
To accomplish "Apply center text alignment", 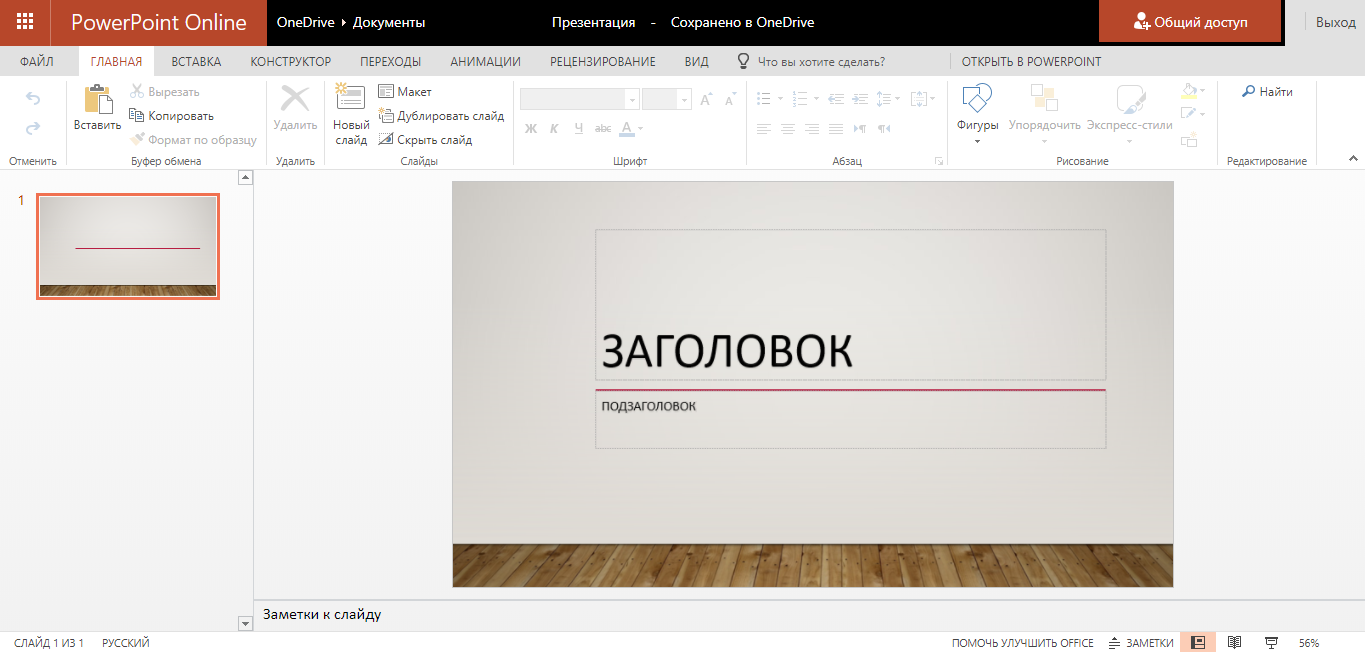I will 788,128.
